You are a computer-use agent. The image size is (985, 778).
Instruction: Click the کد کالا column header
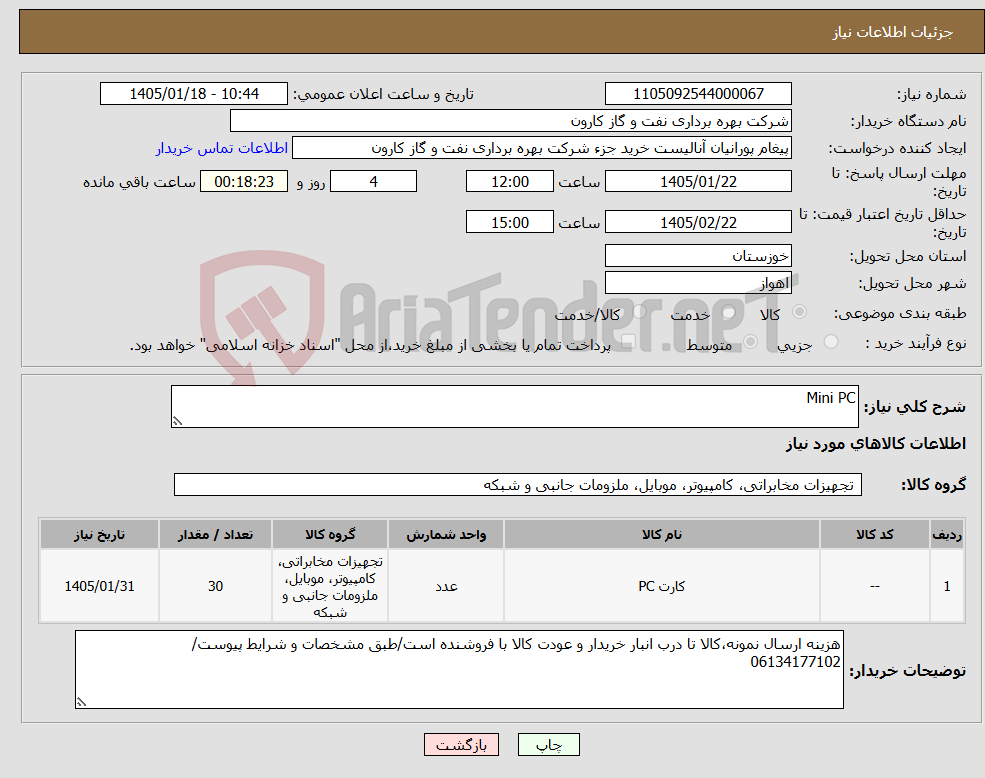coord(874,534)
